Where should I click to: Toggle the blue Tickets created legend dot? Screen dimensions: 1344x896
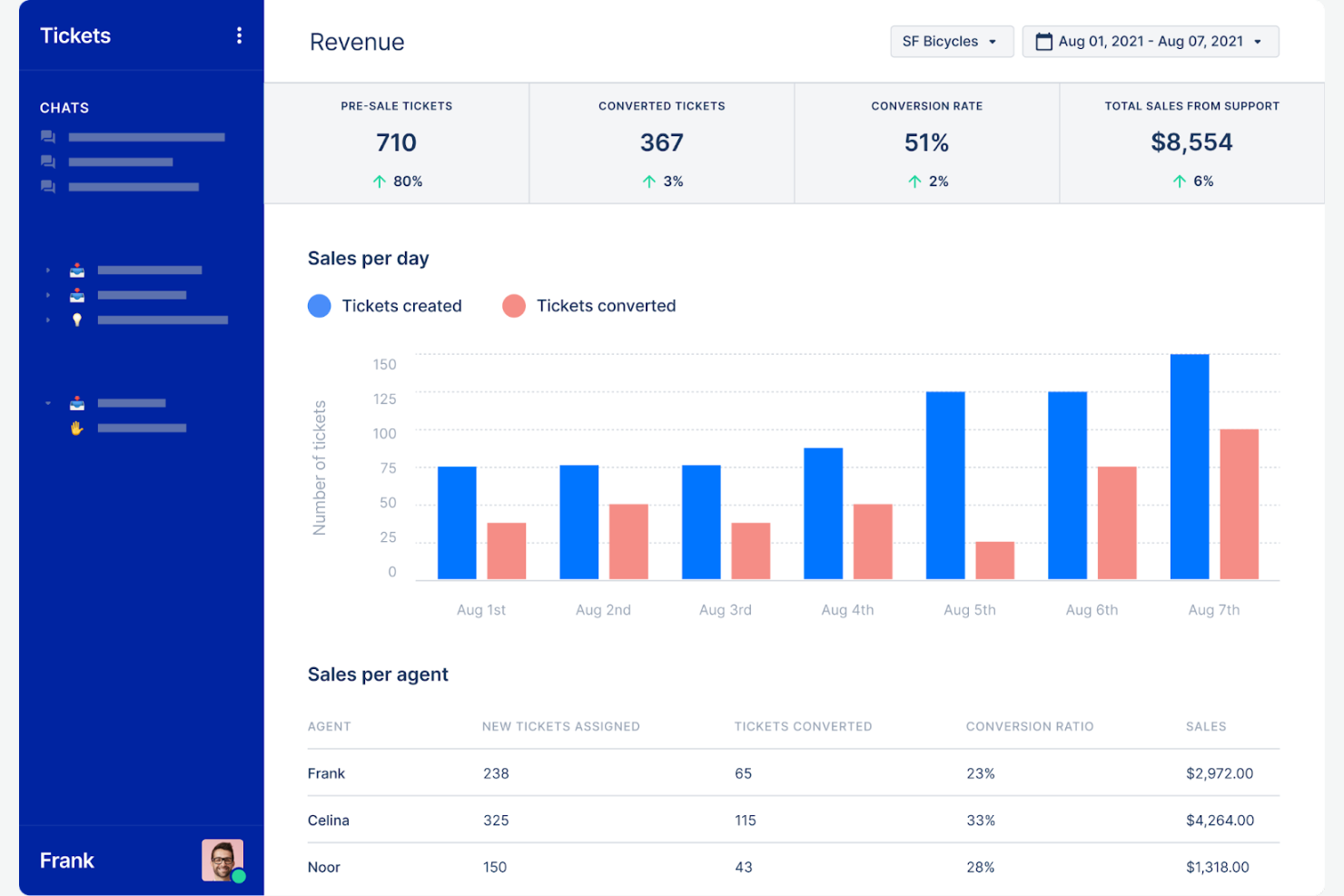click(320, 306)
